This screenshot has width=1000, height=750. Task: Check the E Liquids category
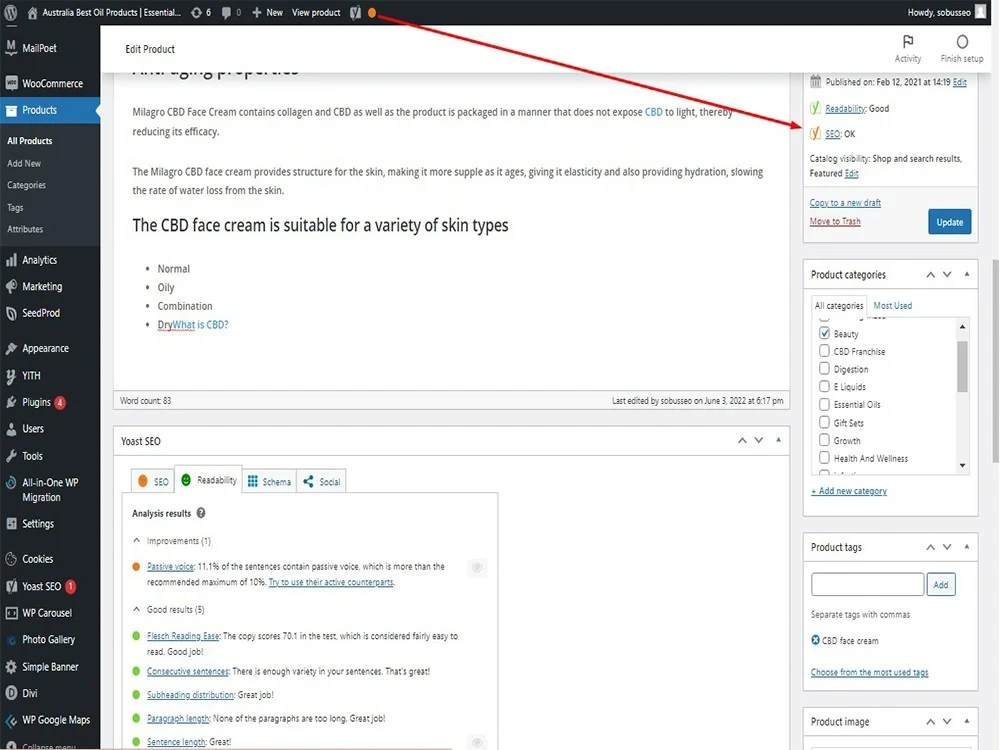[824, 386]
